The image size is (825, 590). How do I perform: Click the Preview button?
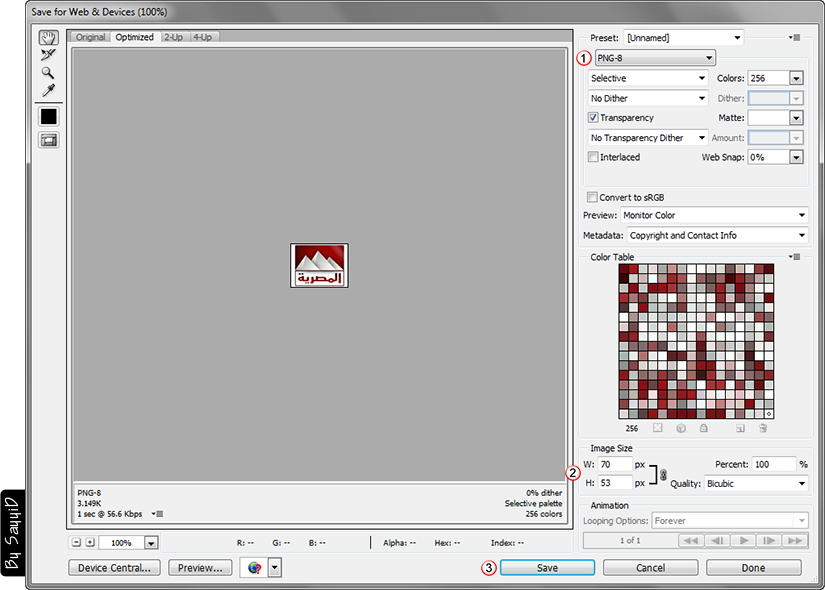(x=200, y=568)
